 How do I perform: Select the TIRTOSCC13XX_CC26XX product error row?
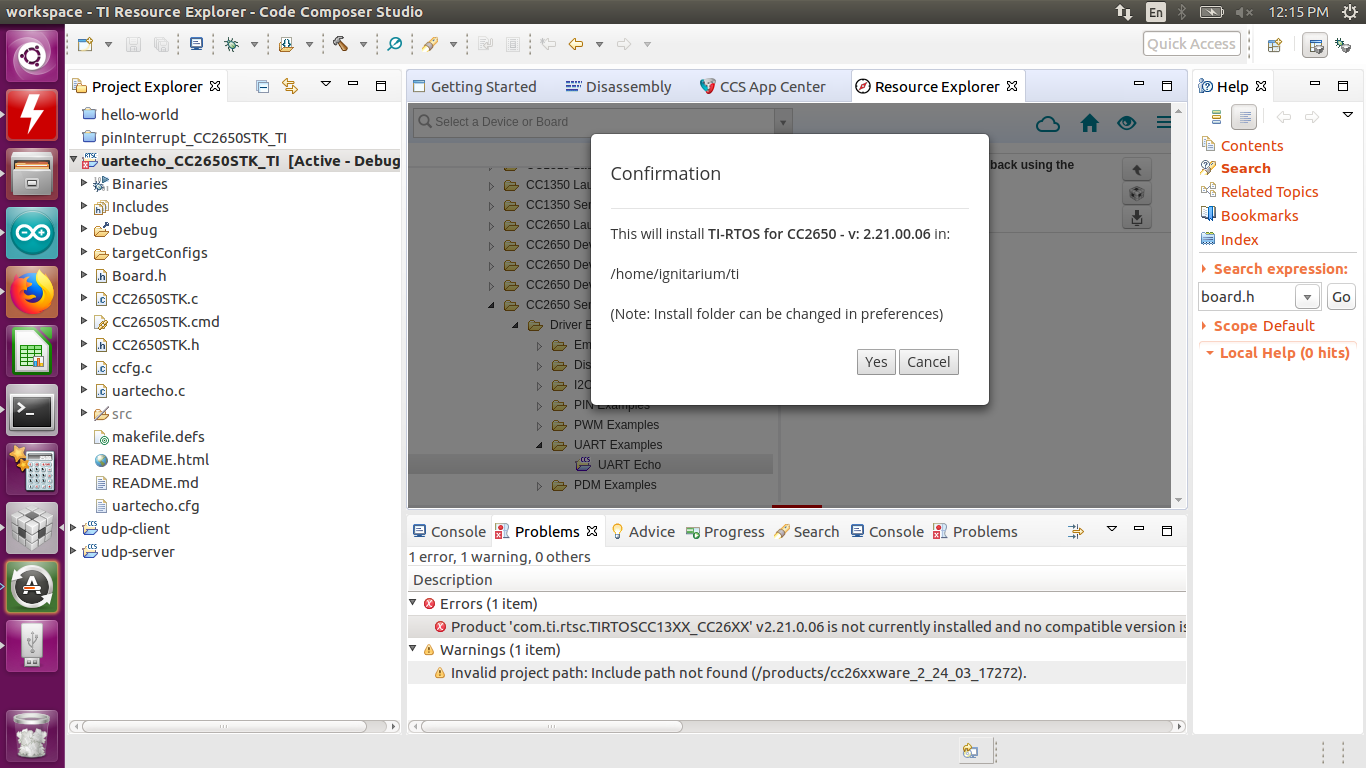(797, 627)
